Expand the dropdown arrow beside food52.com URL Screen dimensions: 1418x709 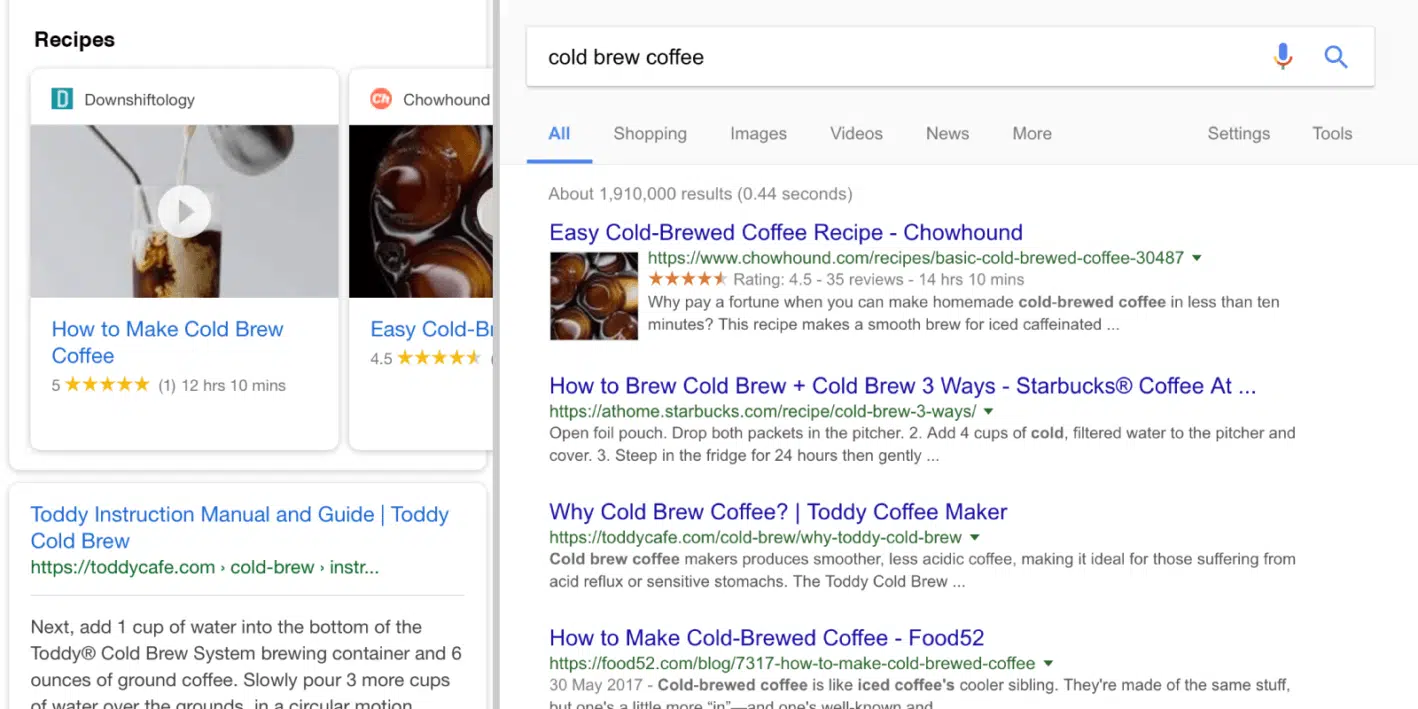[1048, 663]
